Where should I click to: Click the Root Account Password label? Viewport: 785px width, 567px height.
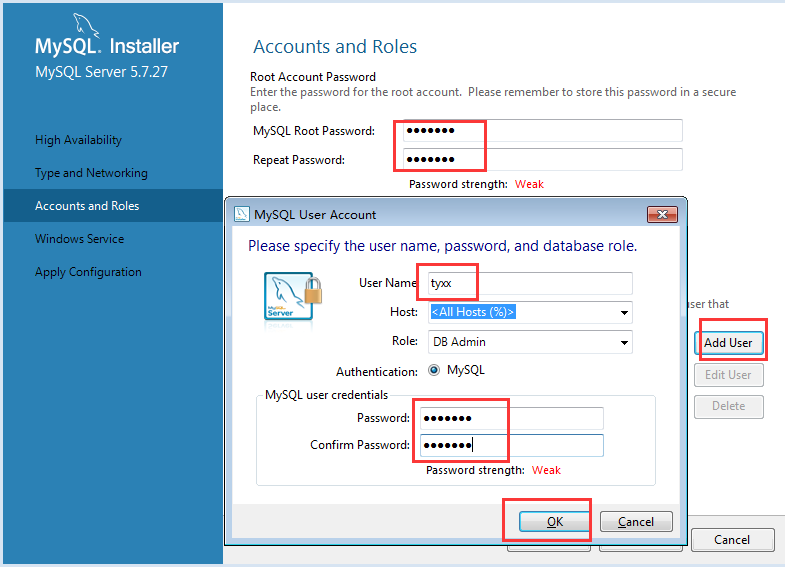point(313,77)
